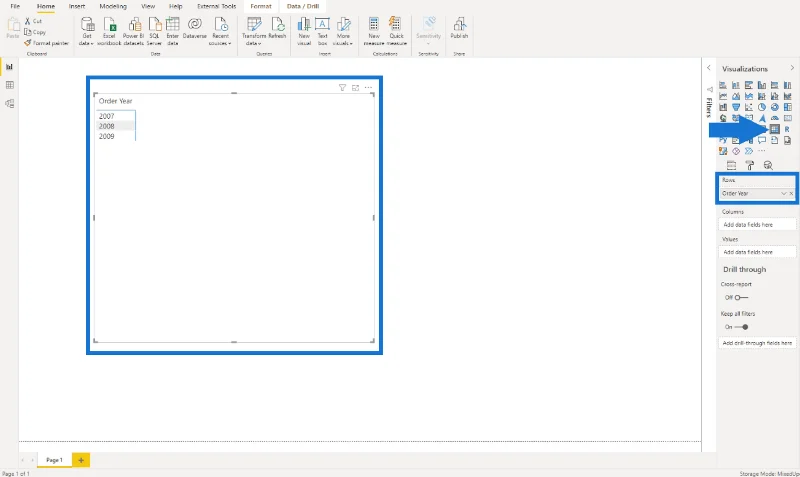Select the Pie chart visual

point(762,107)
